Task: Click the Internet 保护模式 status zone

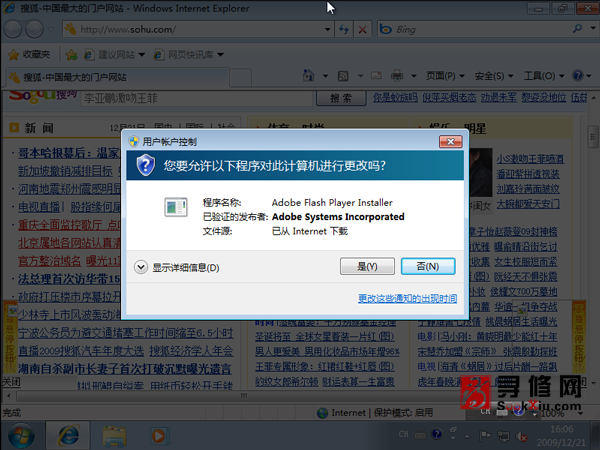Action: 375,412
